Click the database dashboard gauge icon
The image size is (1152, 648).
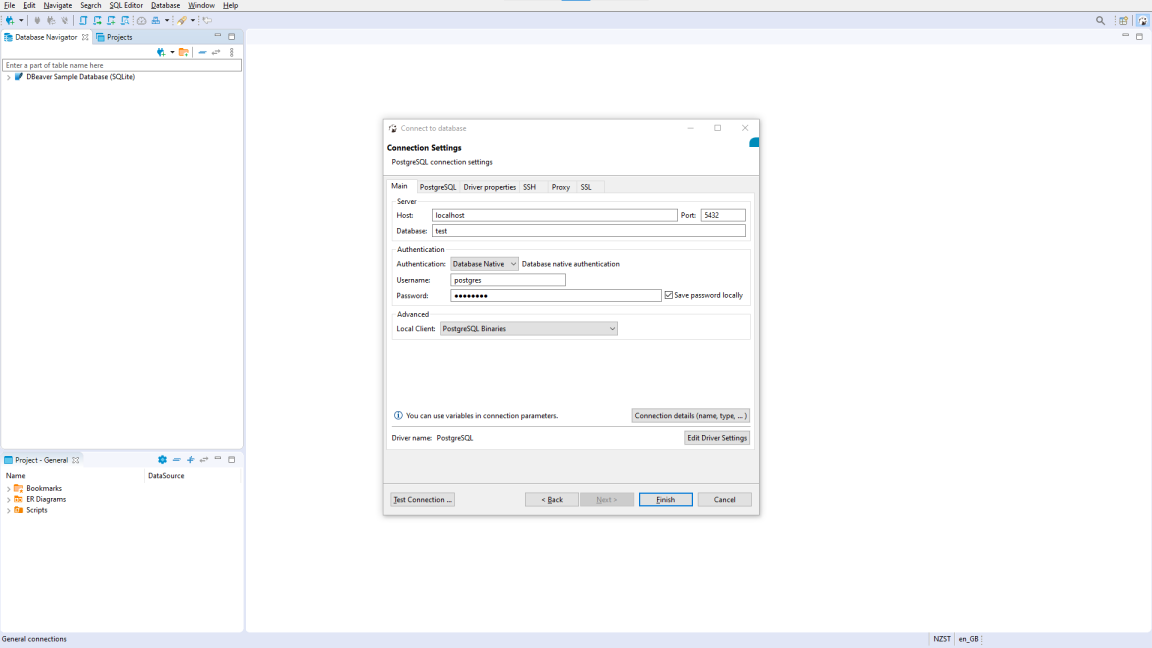point(142,21)
